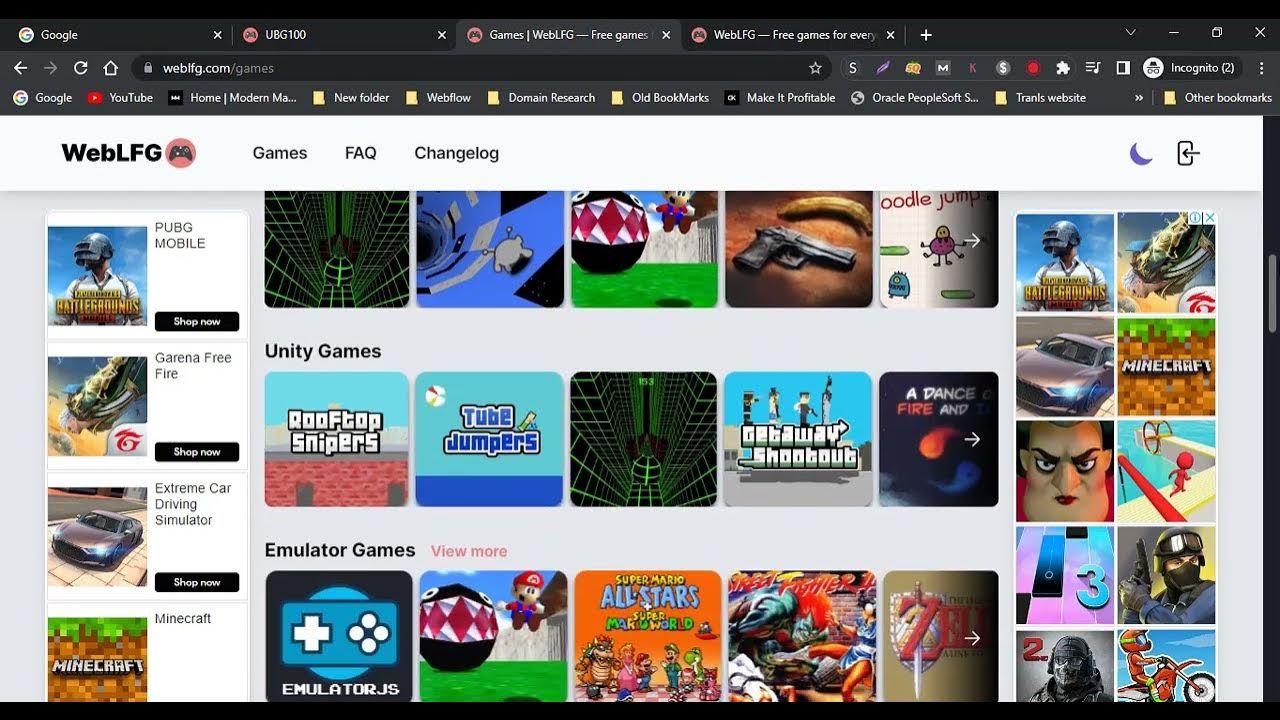Expand the tab search dropdown chevron
Screen dimensions: 1280x720
coord(1131,33)
